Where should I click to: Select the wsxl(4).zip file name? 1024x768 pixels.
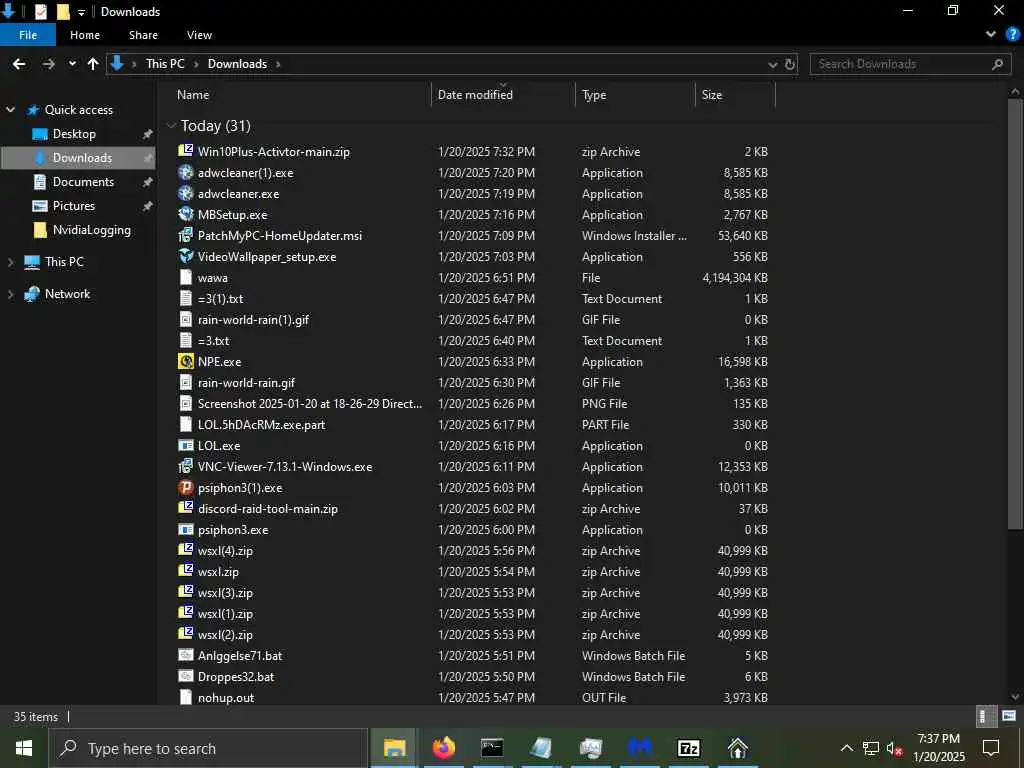tap(225, 551)
